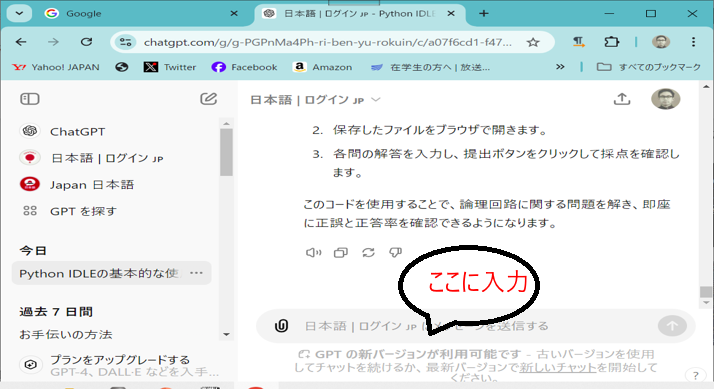Reload the current page

click(86, 42)
